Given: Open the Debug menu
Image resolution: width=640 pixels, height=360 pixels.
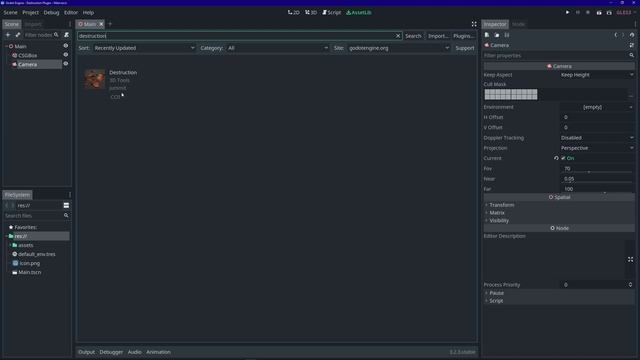Looking at the screenshot, I should pyautogui.click(x=51, y=13).
